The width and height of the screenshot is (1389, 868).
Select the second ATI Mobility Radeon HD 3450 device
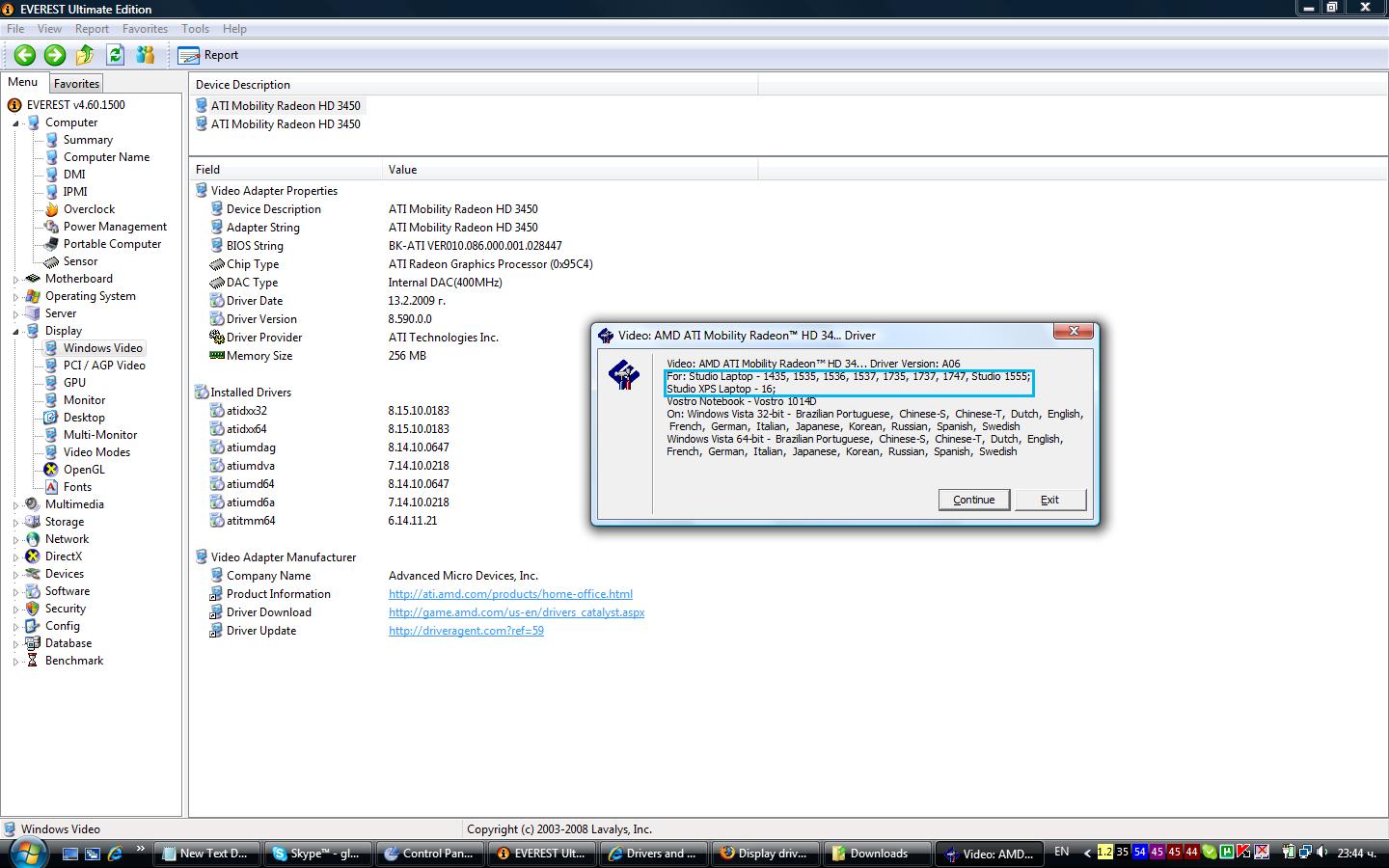point(286,124)
